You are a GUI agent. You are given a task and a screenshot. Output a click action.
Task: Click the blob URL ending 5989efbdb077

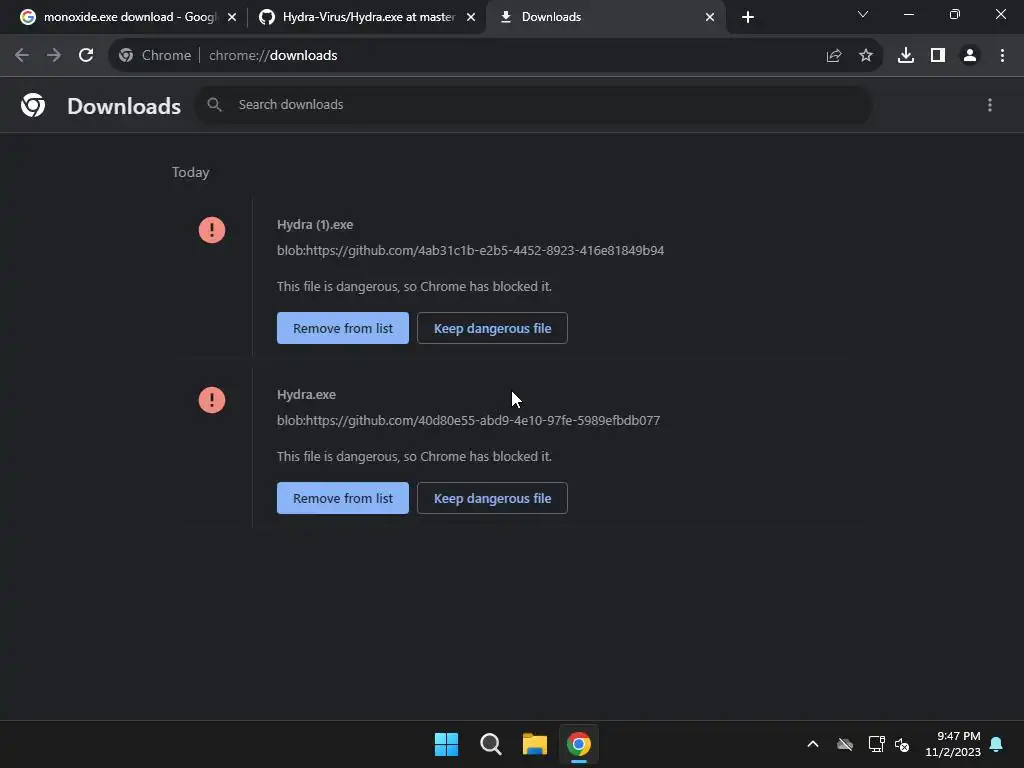pyautogui.click(x=468, y=420)
